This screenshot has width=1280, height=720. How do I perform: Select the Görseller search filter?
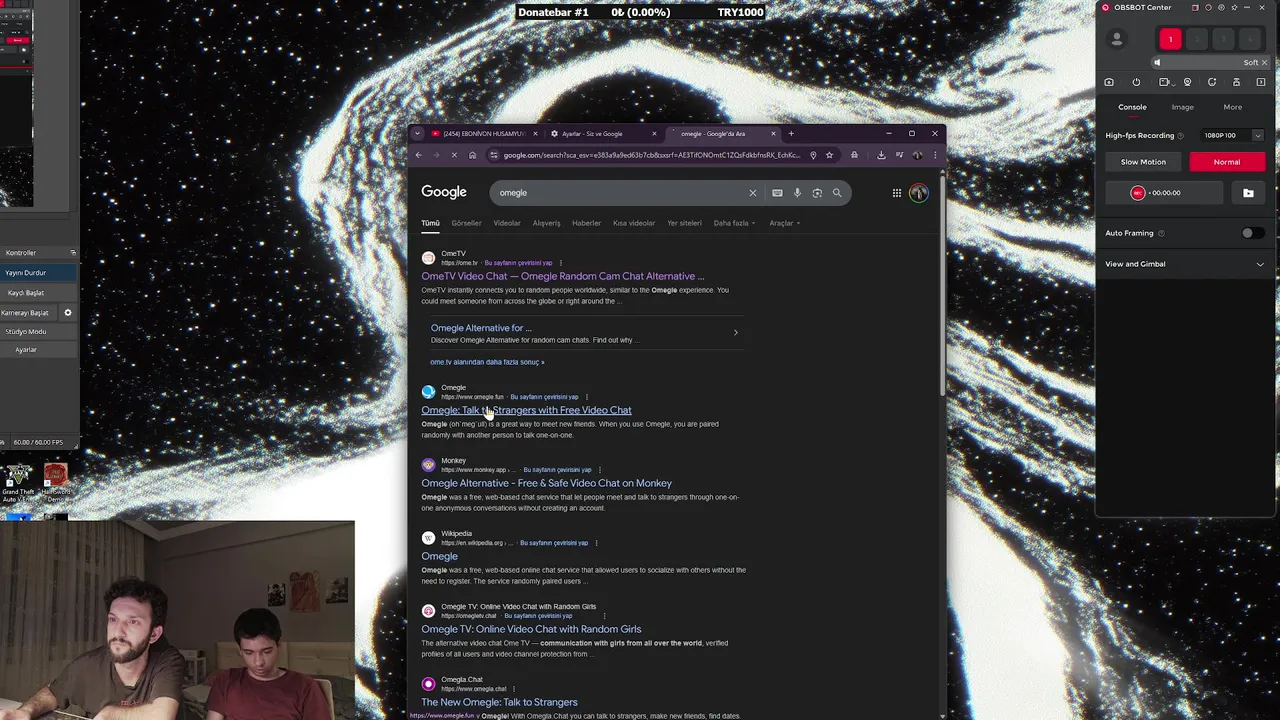(466, 223)
